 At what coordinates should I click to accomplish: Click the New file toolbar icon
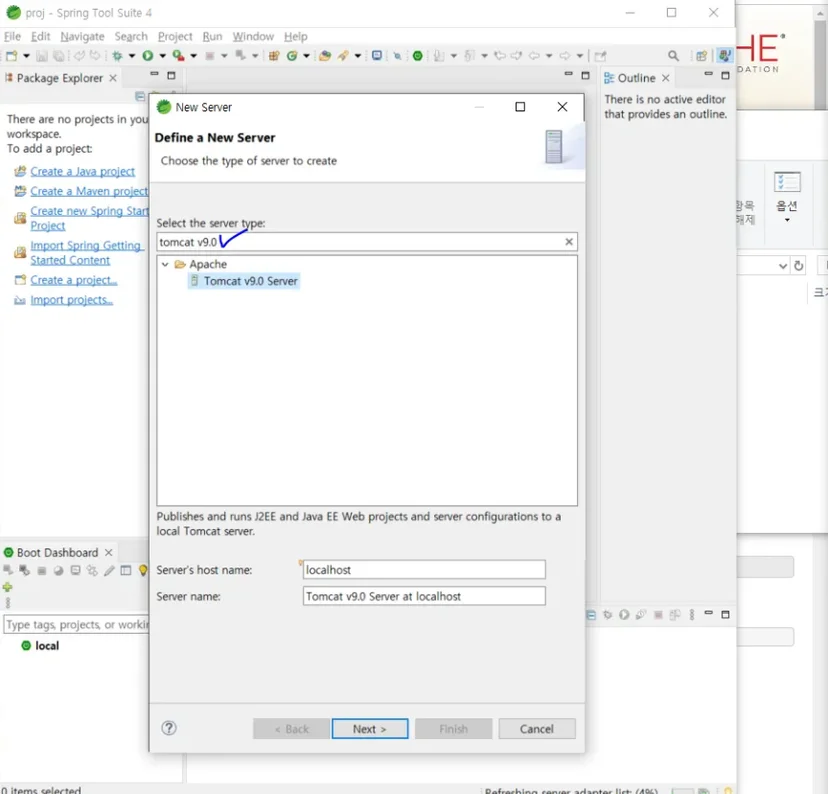(x=11, y=55)
